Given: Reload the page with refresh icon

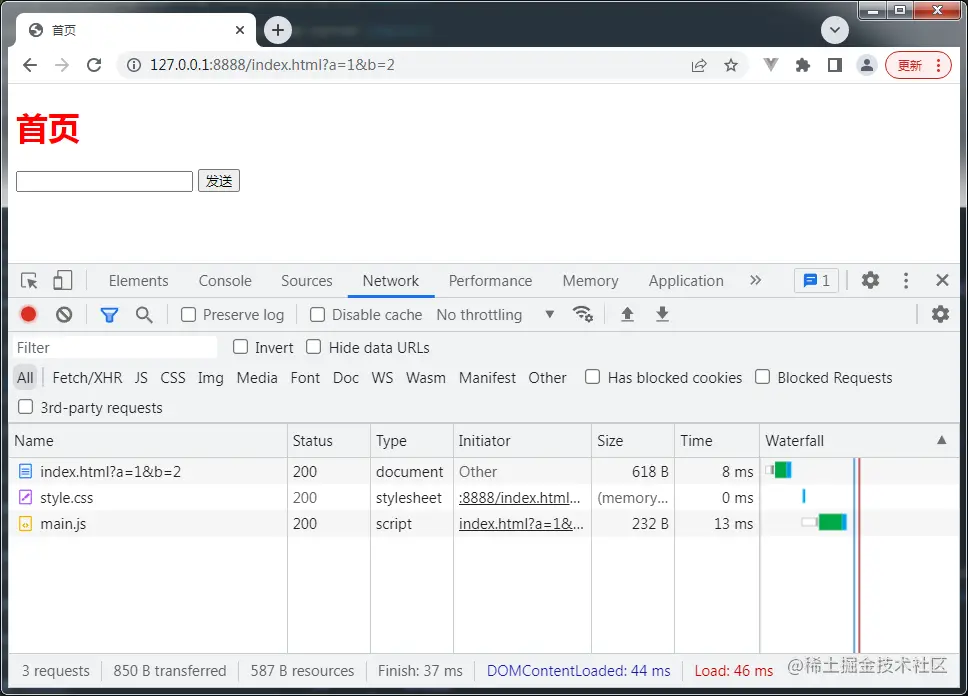Looking at the screenshot, I should 94,65.
